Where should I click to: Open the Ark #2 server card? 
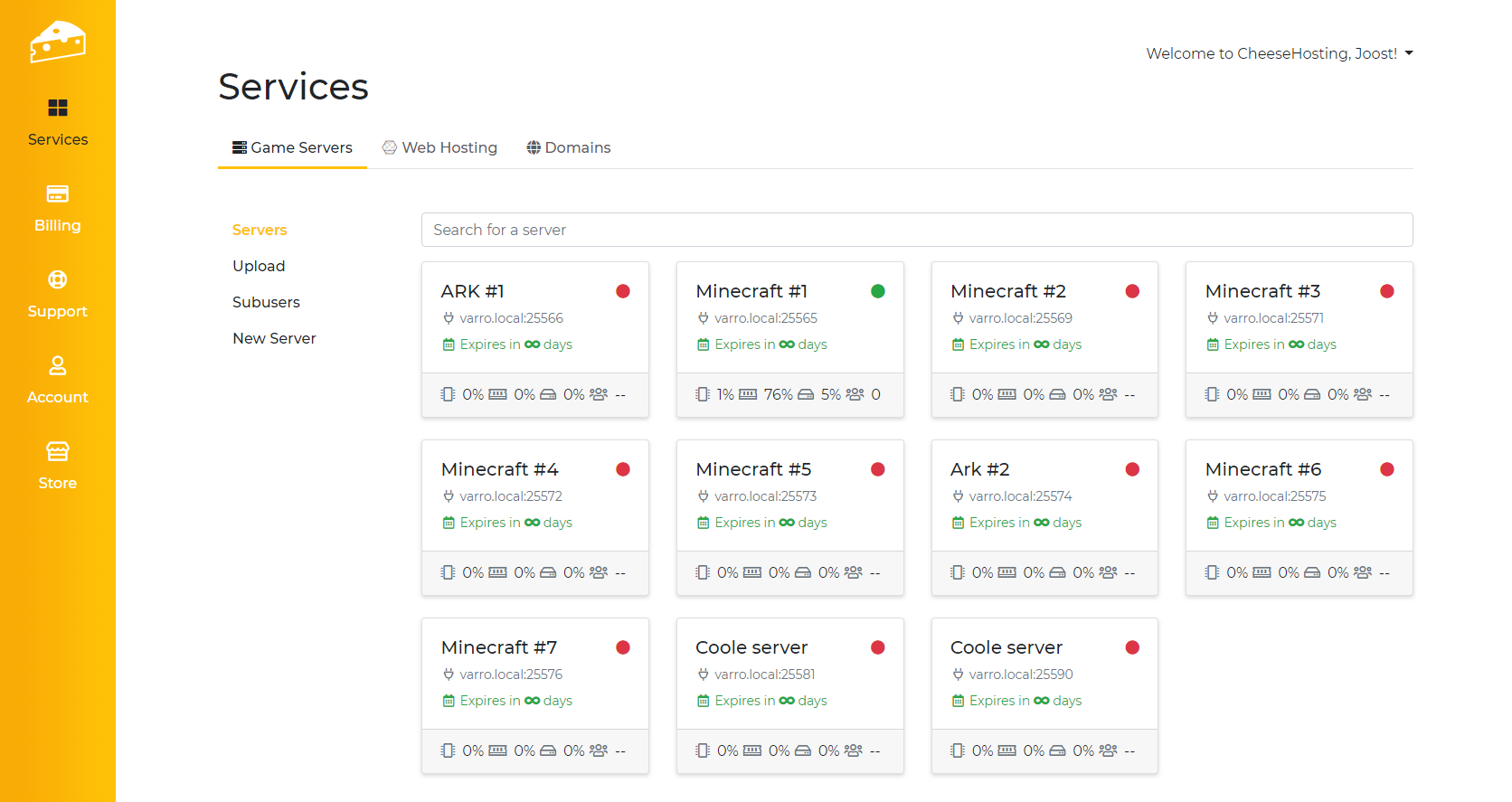click(980, 469)
